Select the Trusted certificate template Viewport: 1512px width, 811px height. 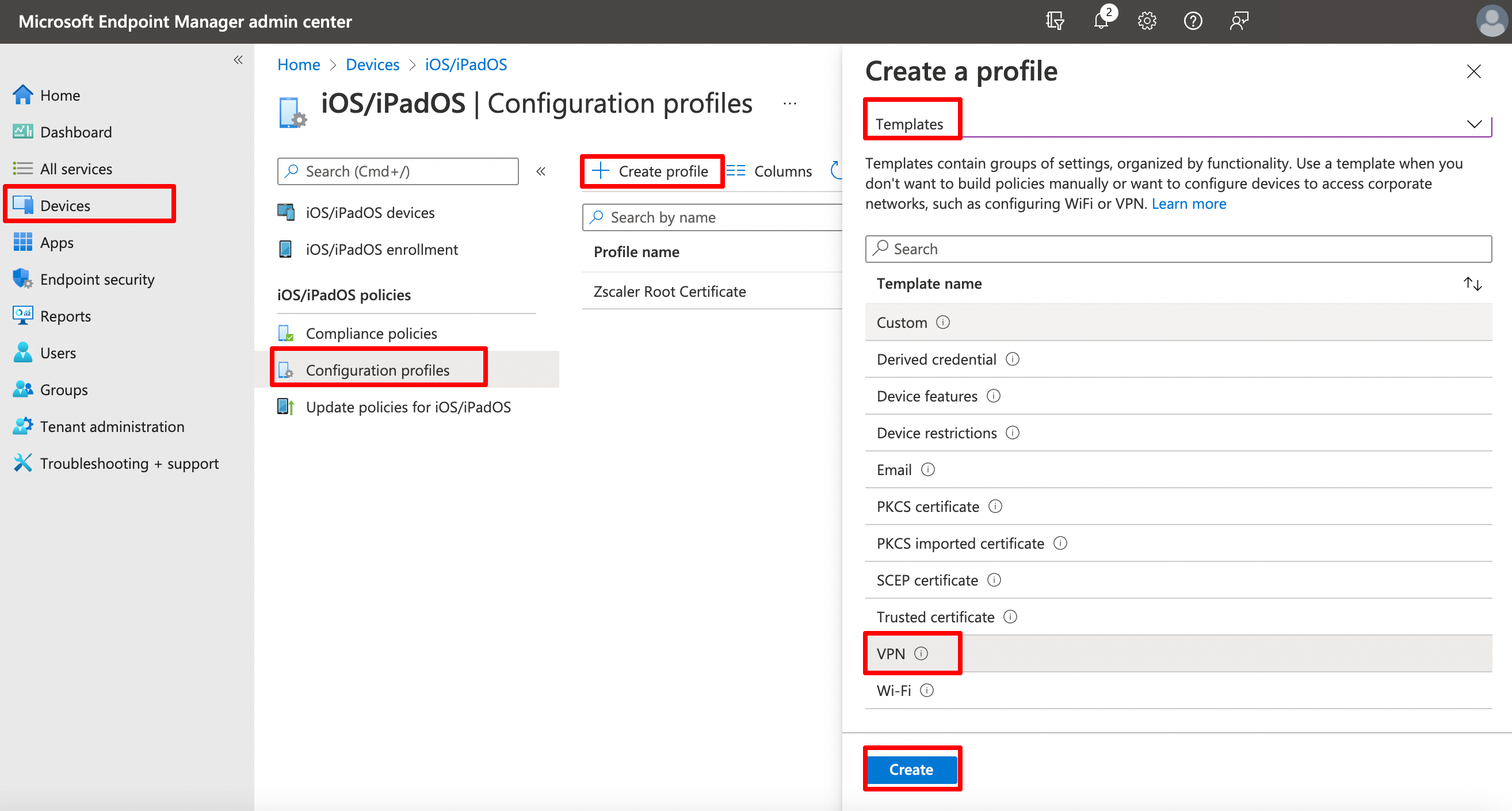[935, 617]
